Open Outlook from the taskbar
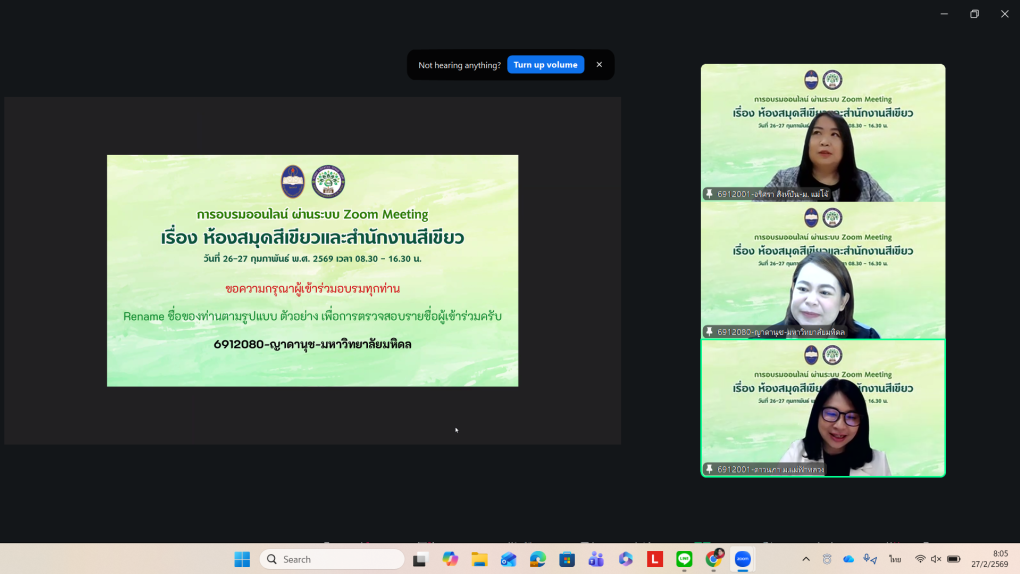Image resolution: width=1020 pixels, height=574 pixels. (x=508, y=559)
